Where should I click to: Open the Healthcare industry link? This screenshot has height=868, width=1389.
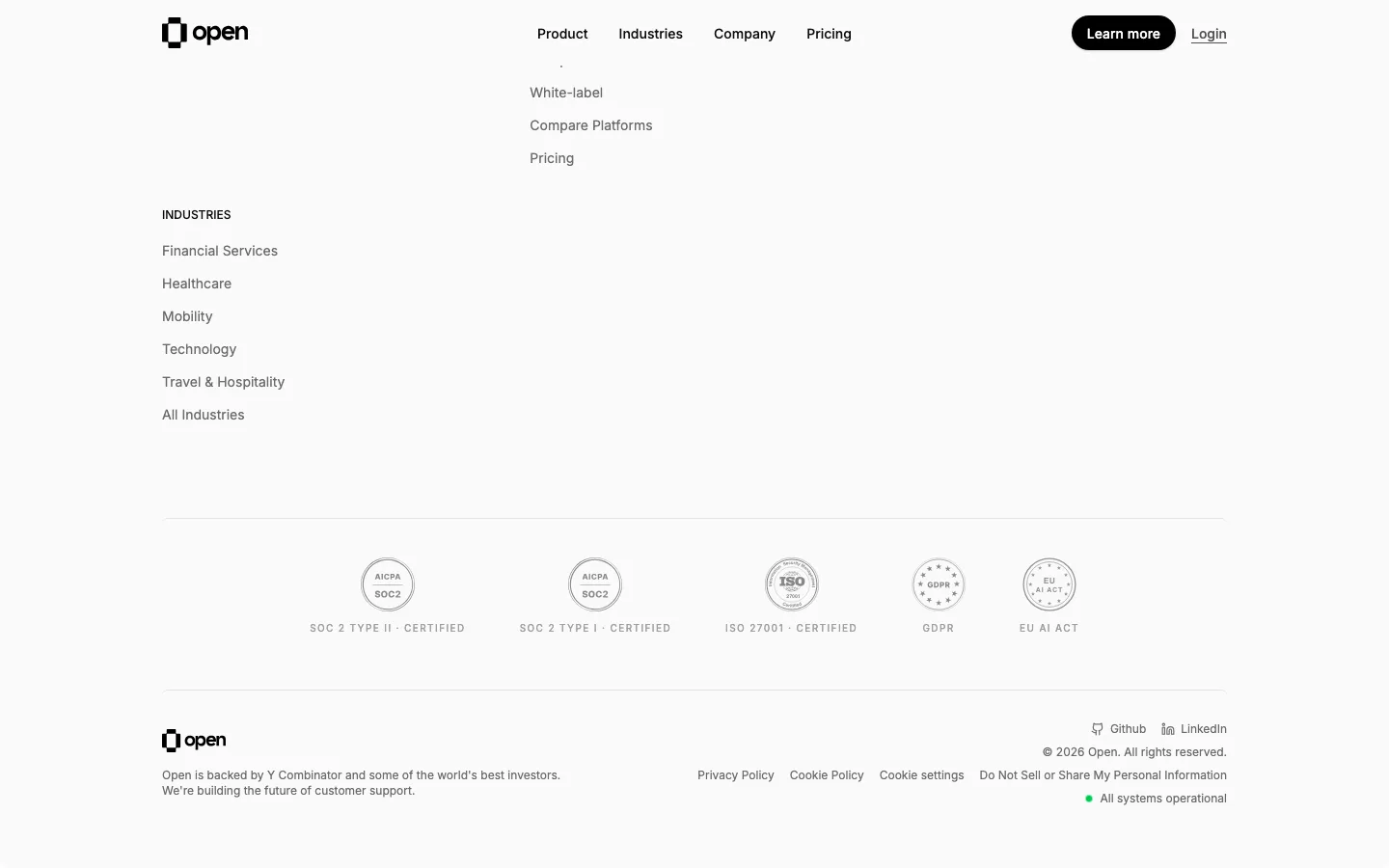[197, 284]
